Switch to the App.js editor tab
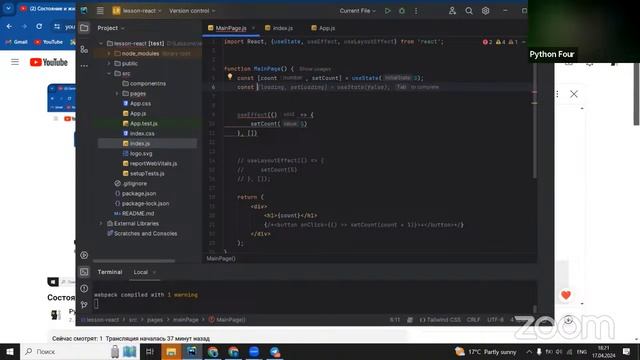This screenshot has width=640, height=360. coord(323,28)
